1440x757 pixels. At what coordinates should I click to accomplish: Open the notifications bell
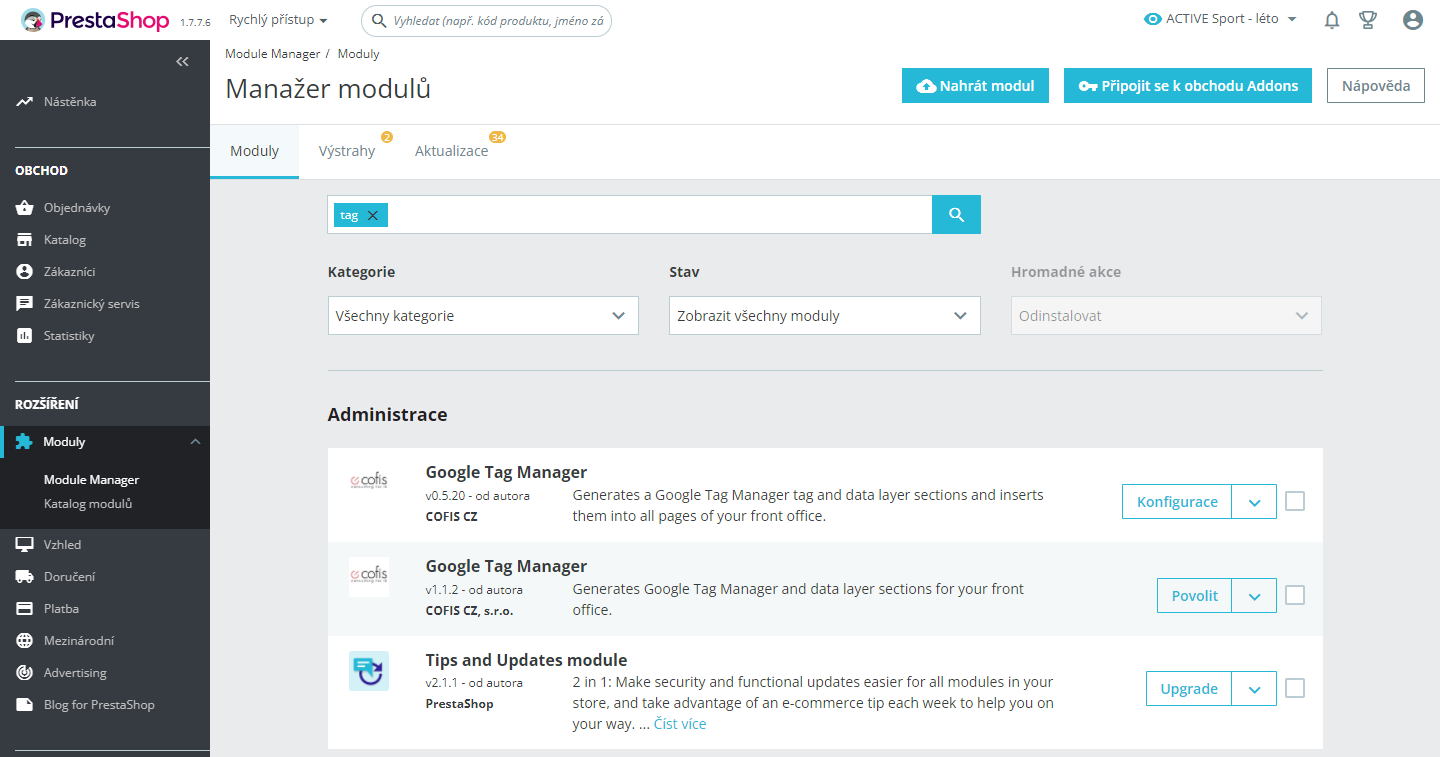coord(1332,20)
